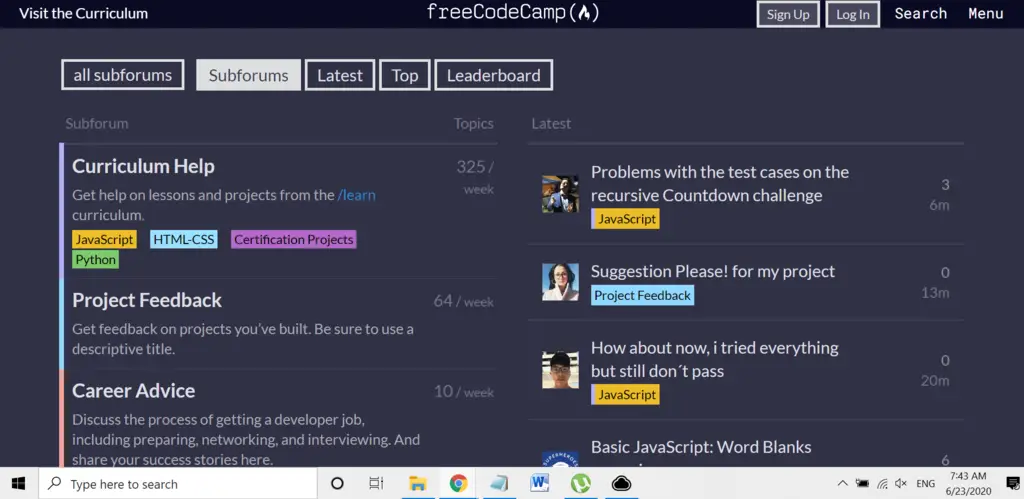Image resolution: width=1024 pixels, height=499 pixels.
Task: Show hidden system tray icons
Action: [x=842, y=483]
